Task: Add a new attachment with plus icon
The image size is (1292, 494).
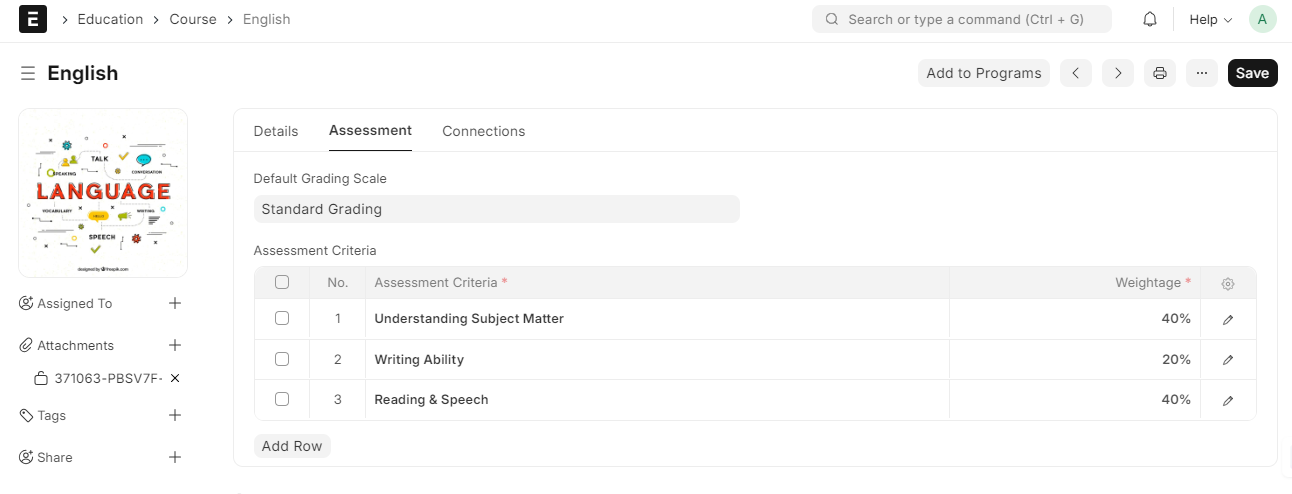Action: [x=175, y=345]
